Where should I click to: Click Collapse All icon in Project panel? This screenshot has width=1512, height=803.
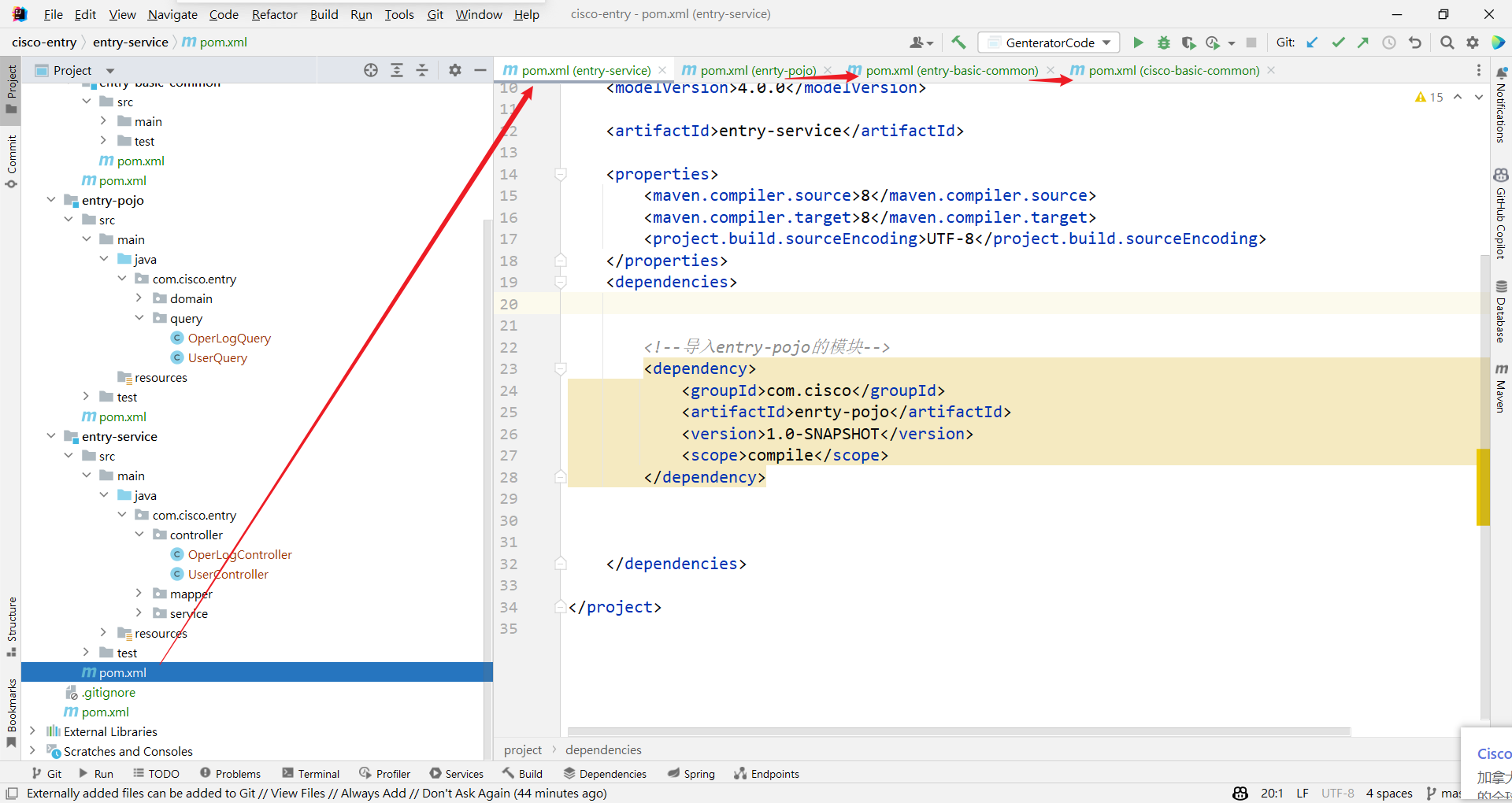coord(422,70)
